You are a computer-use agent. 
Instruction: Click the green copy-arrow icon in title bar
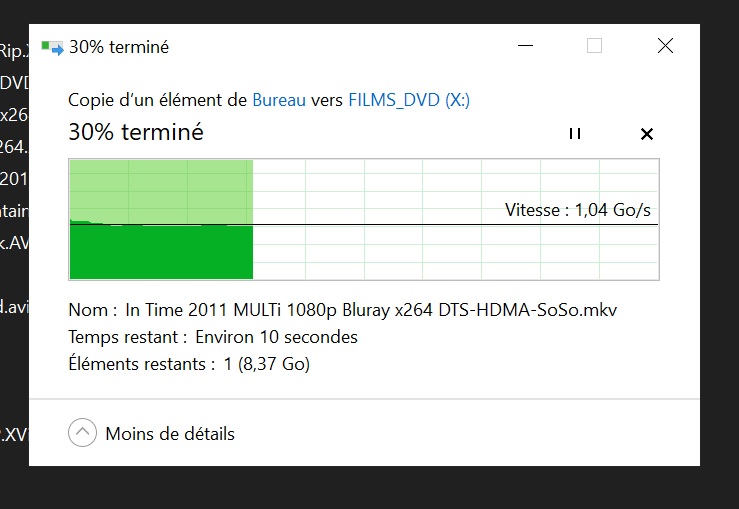(x=52, y=48)
